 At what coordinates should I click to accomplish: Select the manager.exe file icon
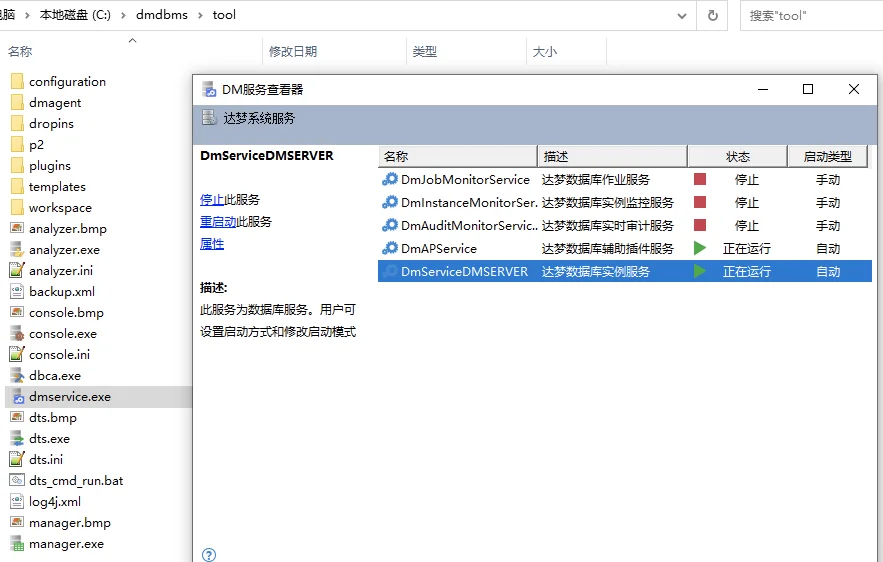tap(17, 544)
